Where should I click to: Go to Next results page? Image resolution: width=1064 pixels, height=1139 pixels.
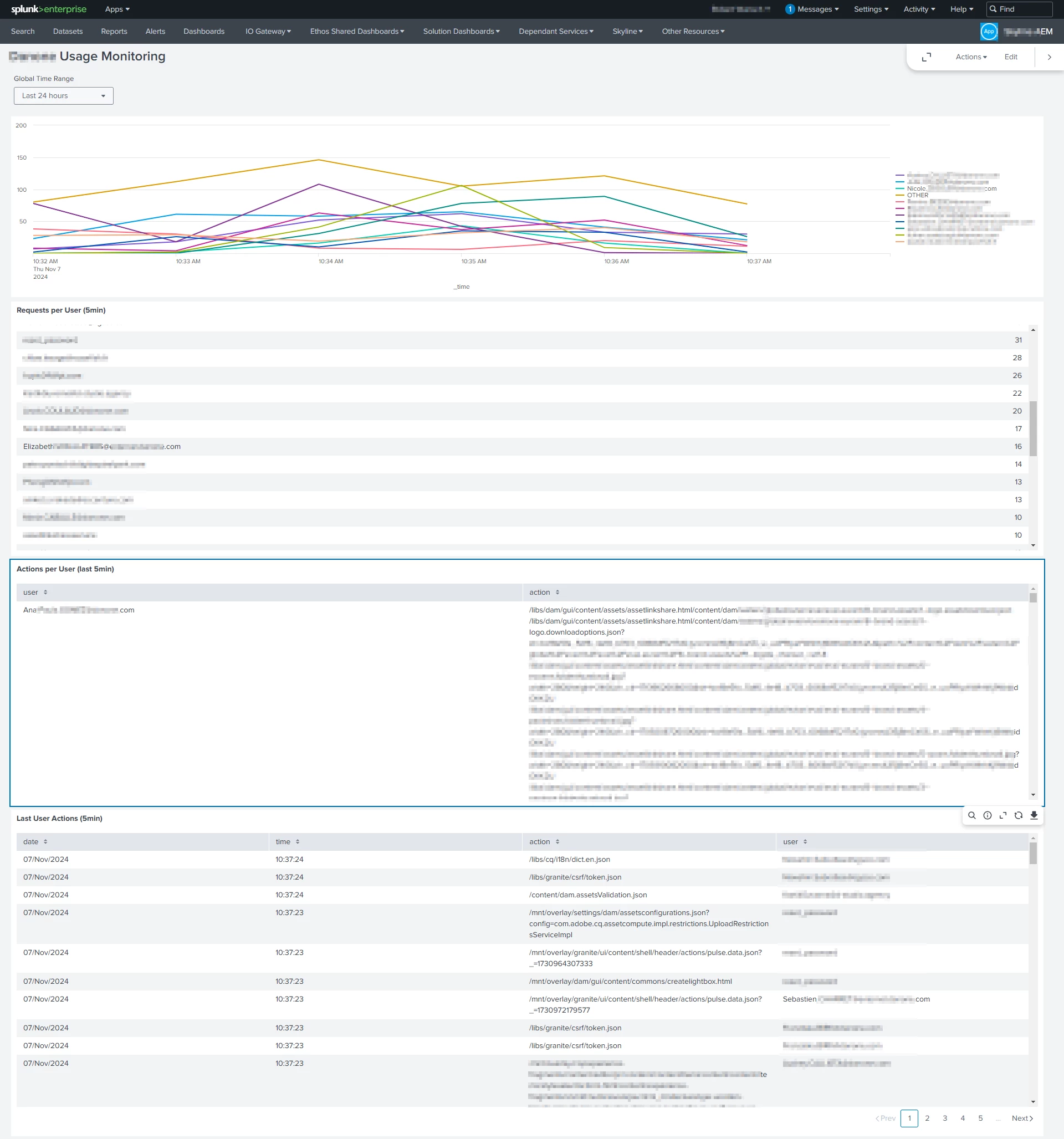tap(1021, 1118)
